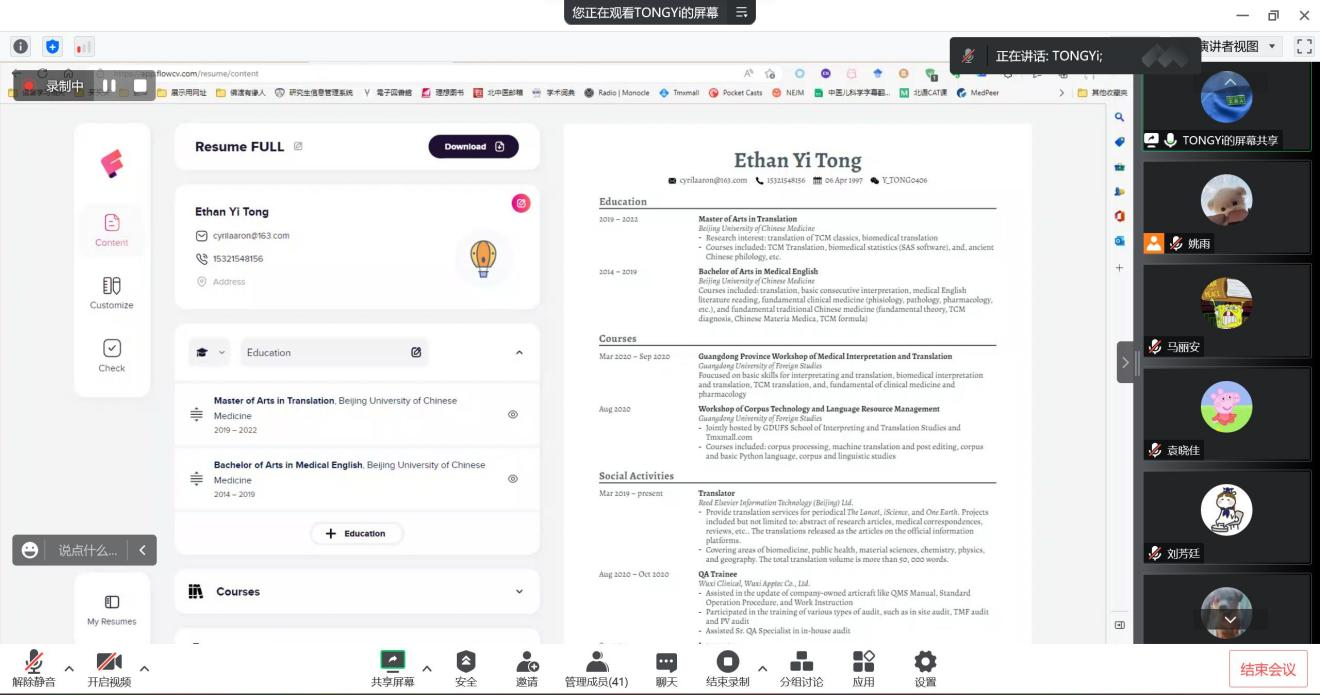Stop the recording in the recording indicator
Viewport: 1320px width, 695px height.
[140, 86]
